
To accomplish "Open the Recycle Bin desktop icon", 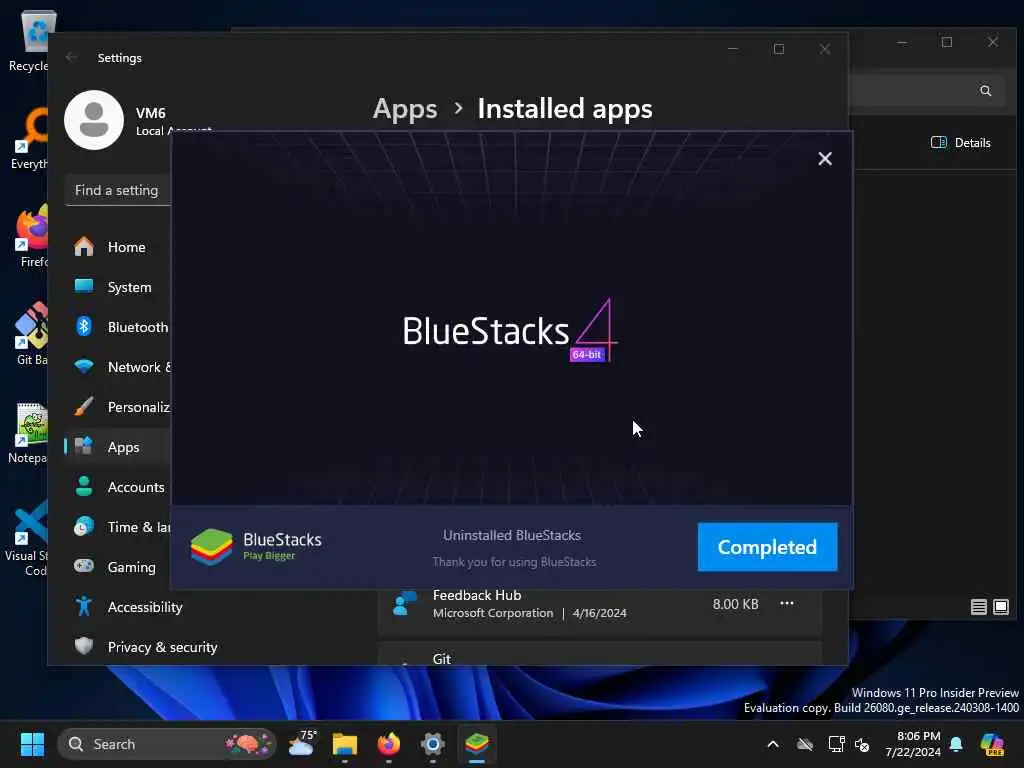I will (29, 40).
